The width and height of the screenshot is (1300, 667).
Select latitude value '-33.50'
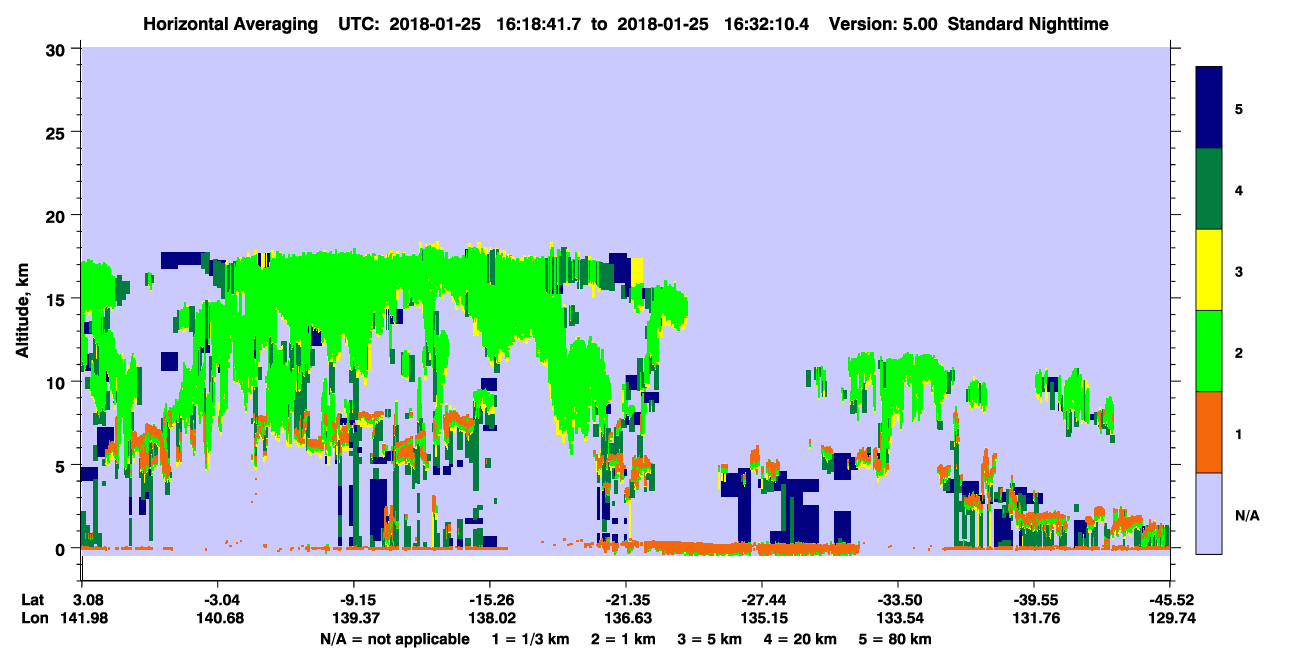(897, 600)
